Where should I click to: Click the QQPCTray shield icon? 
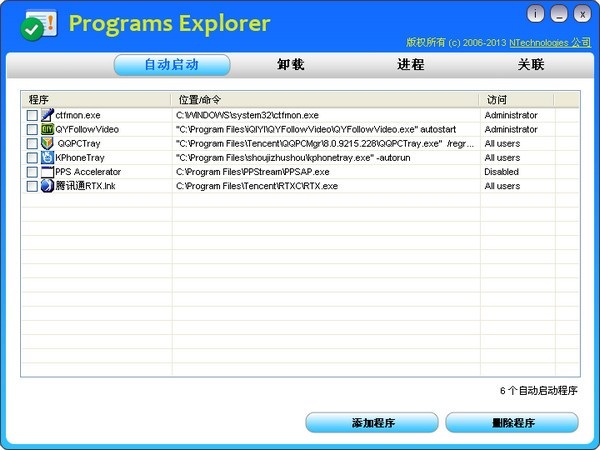click(x=47, y=143)
